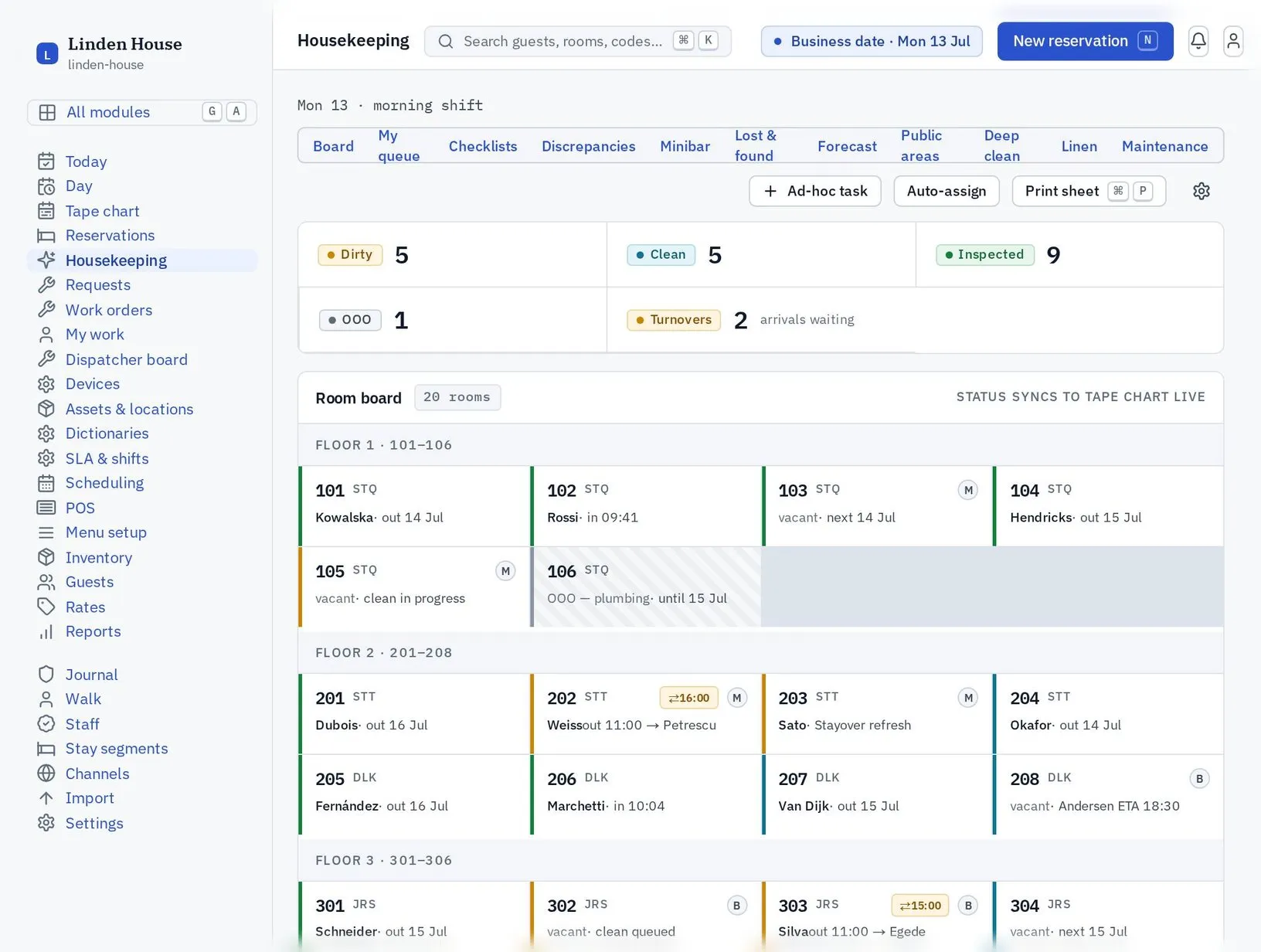
Task: Click the Linden House logo badge
Action: 47,53
